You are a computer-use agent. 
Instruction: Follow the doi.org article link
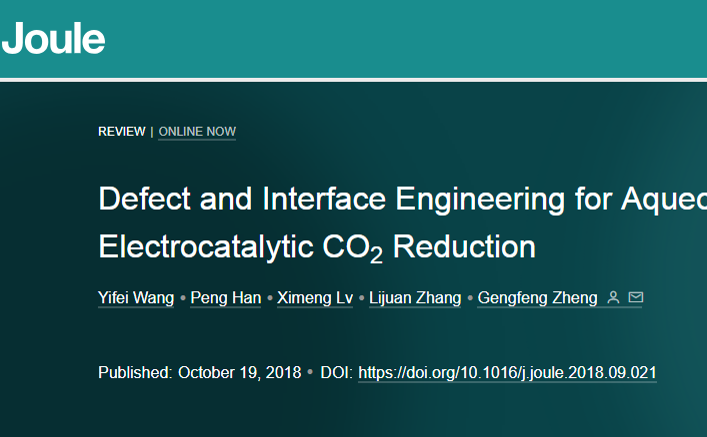507,372
